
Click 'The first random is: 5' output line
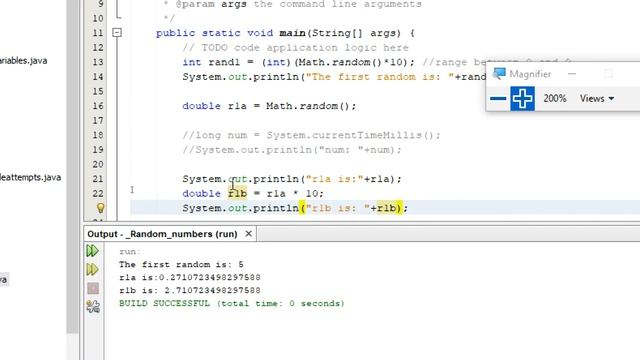pos(181,264)
